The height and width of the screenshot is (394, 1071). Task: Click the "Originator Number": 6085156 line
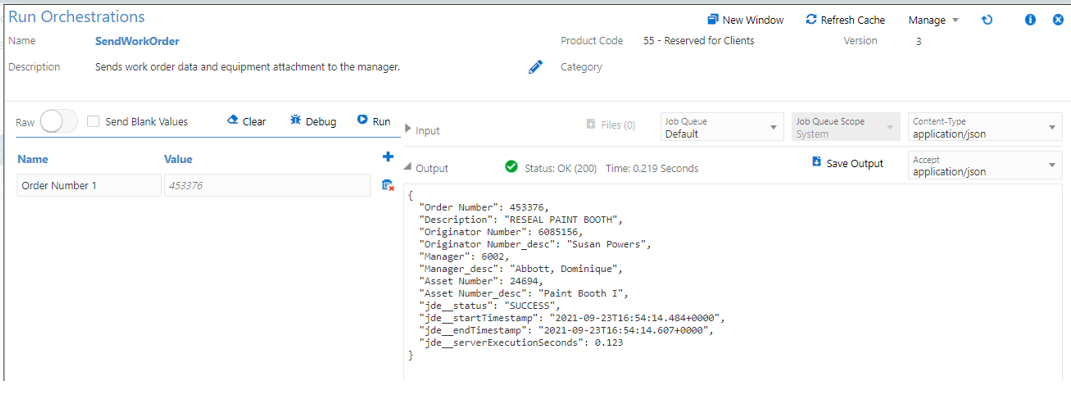[501, 231]
